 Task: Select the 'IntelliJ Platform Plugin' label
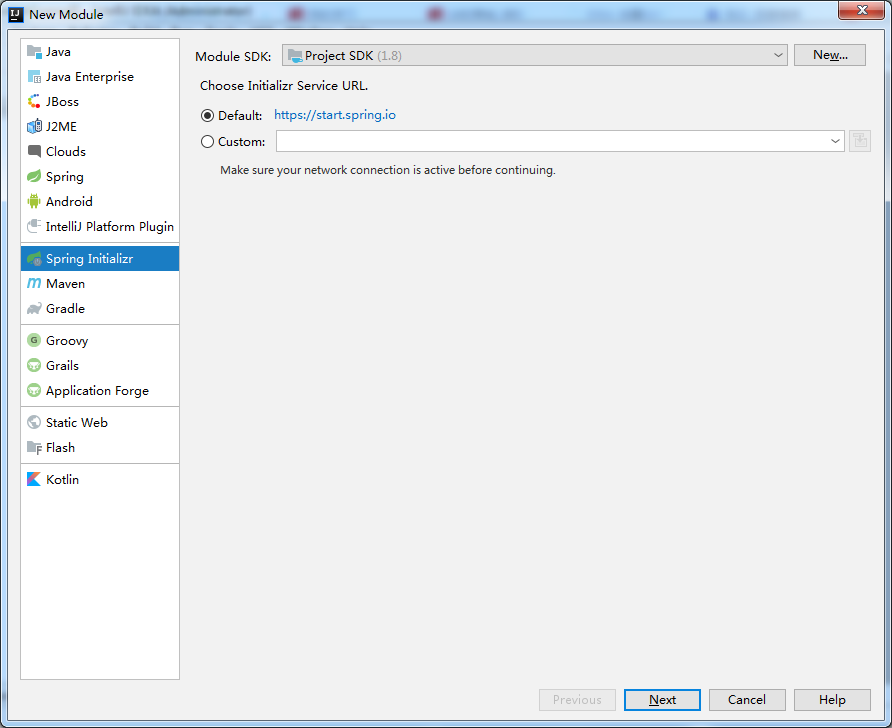coord(110,226)
